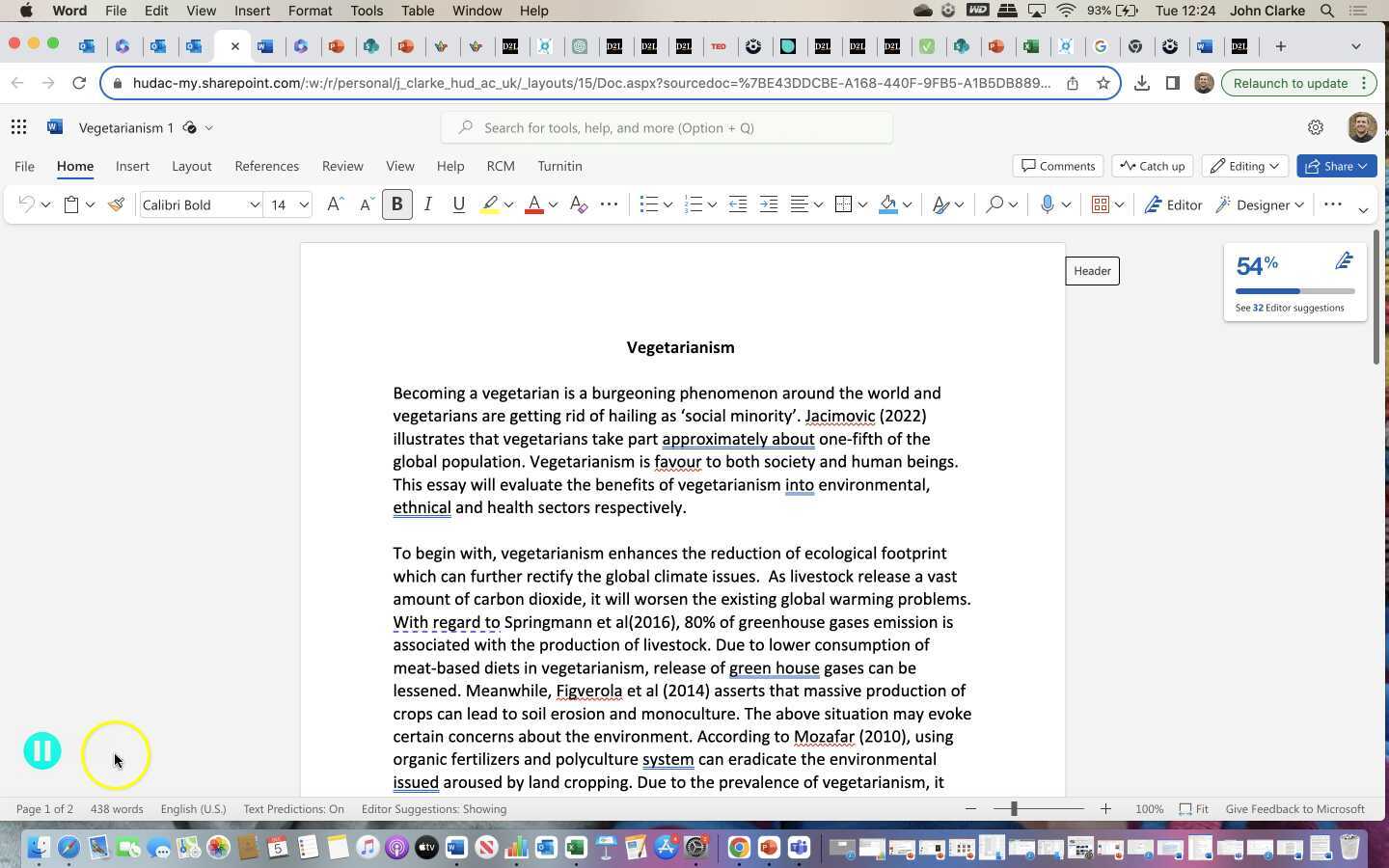Viewport: 1389px width, 868px height.
Task: Toggle bold formatting off
Action: (396, 204)
